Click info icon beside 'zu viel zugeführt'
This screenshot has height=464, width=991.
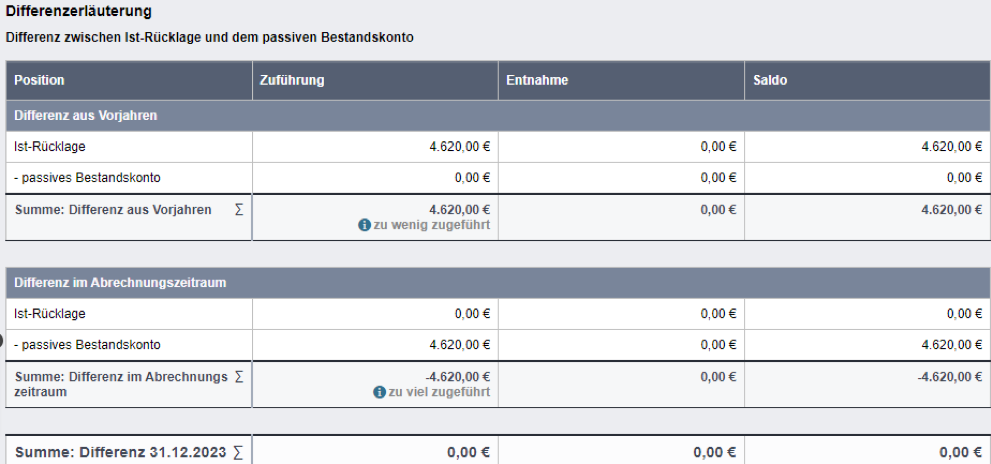tap(379, 392)
